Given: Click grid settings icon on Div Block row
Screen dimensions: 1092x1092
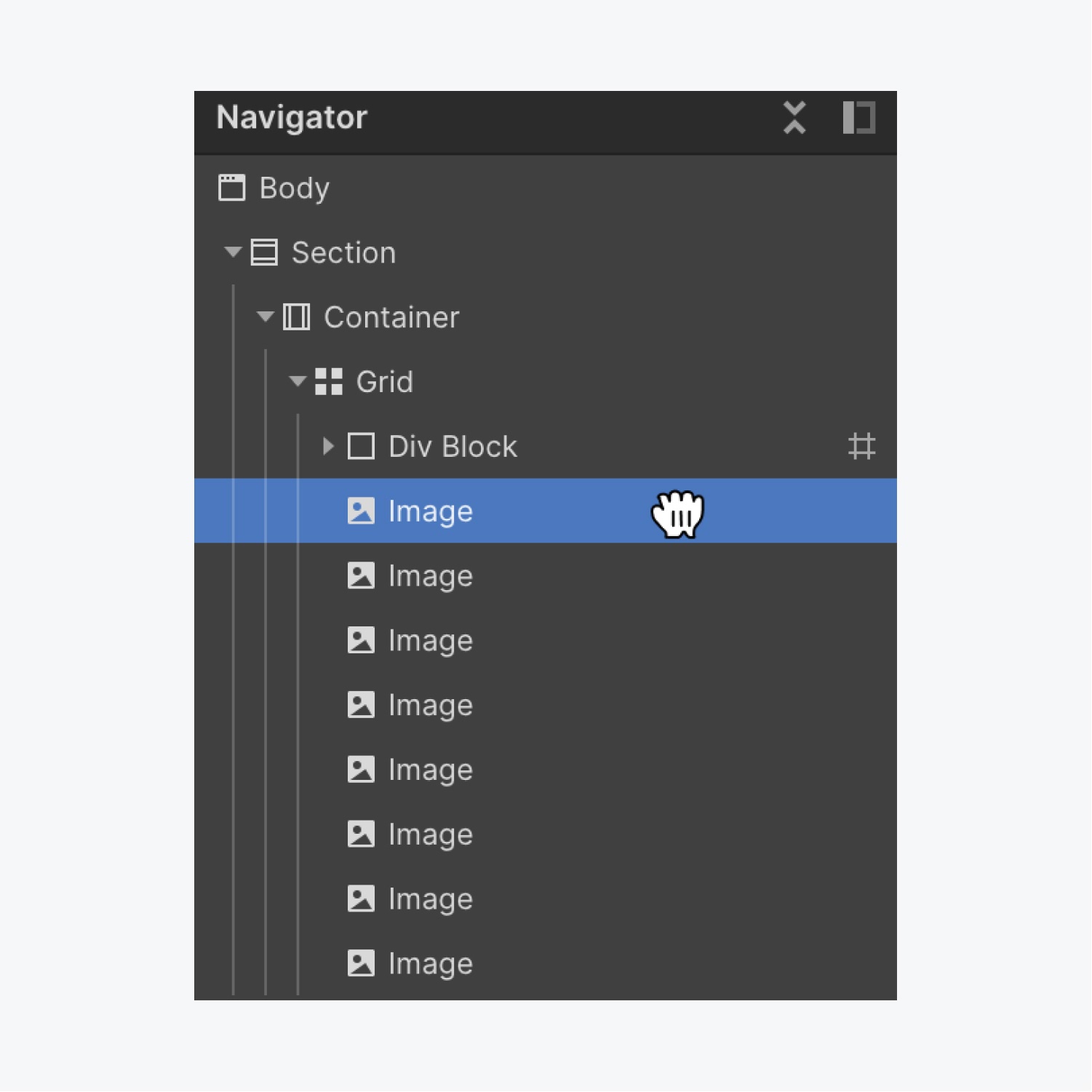Looking at the screenshot, I should click(x=861, y=446).
